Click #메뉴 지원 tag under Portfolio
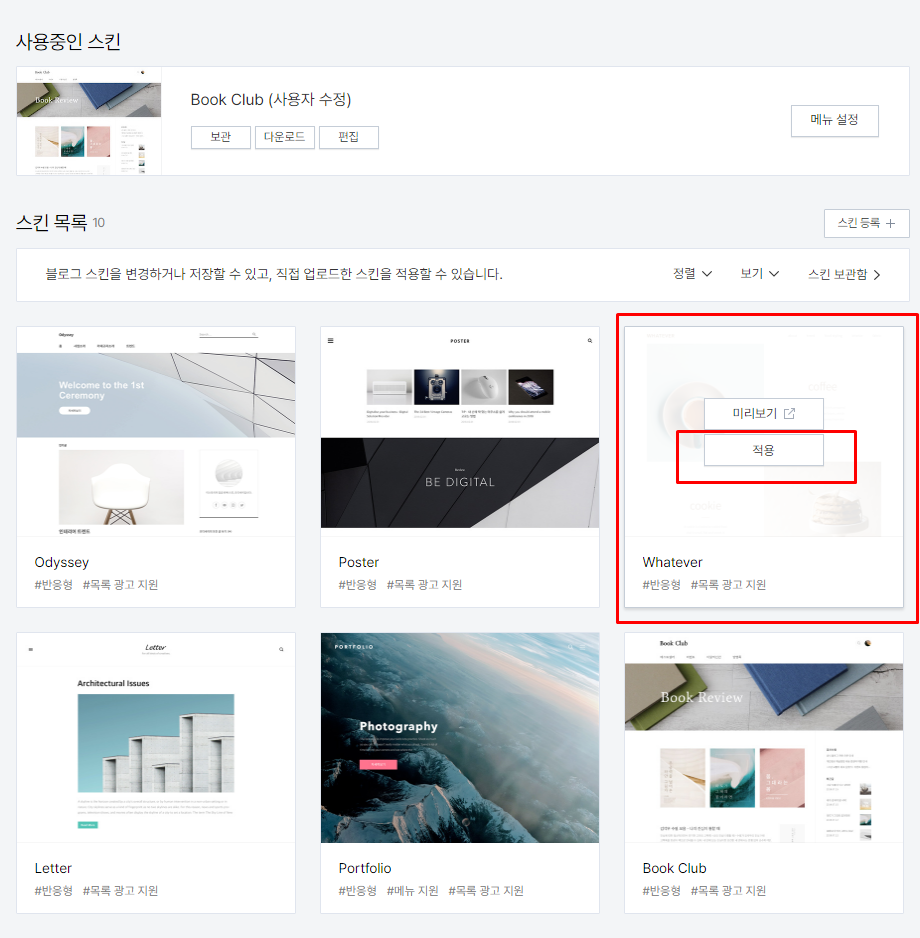The height and width of the screenshot is (938, 920). click(x=412, y=891)
